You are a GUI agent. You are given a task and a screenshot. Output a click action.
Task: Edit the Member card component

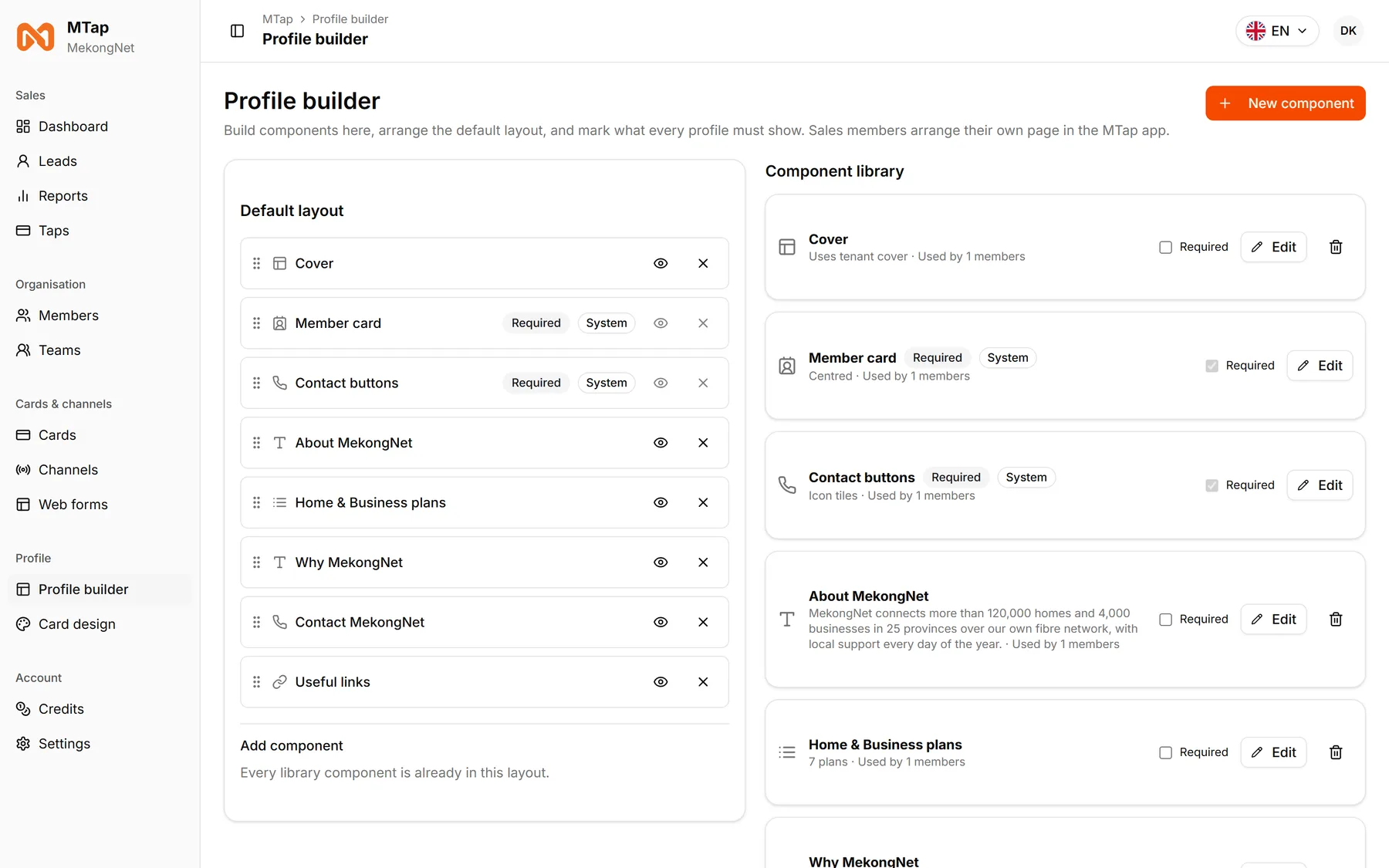point(1320,366)
